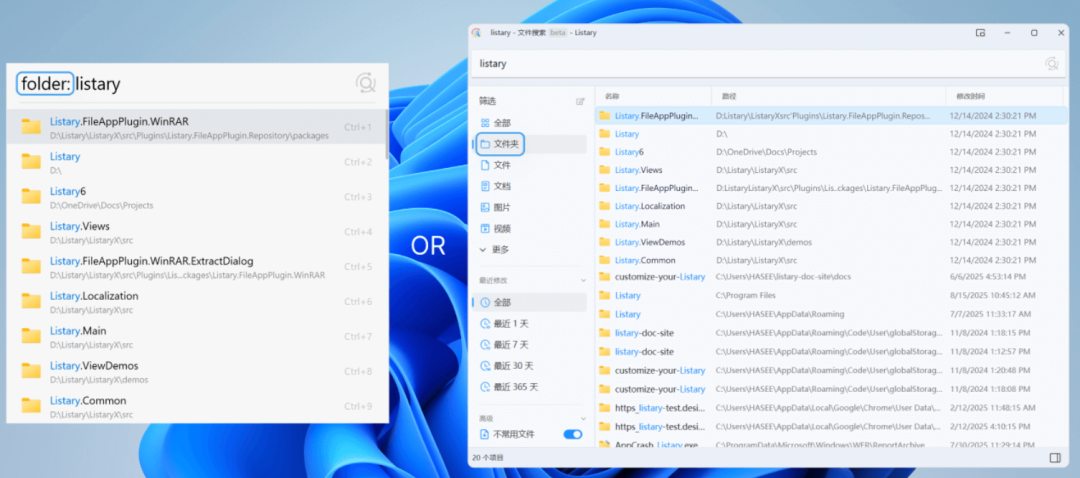Click the folder icon of Listary.Main in the popup
The height and width of the screenshot is (478, 1080).
[x=31, y=336]
